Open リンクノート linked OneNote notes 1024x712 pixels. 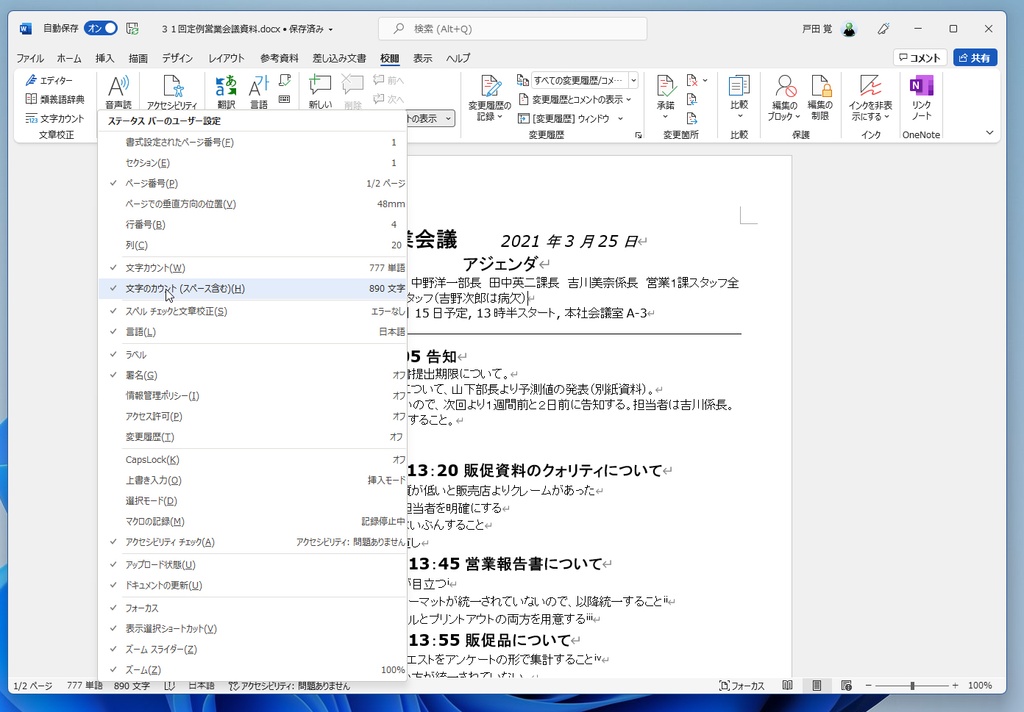pos(921,97)
